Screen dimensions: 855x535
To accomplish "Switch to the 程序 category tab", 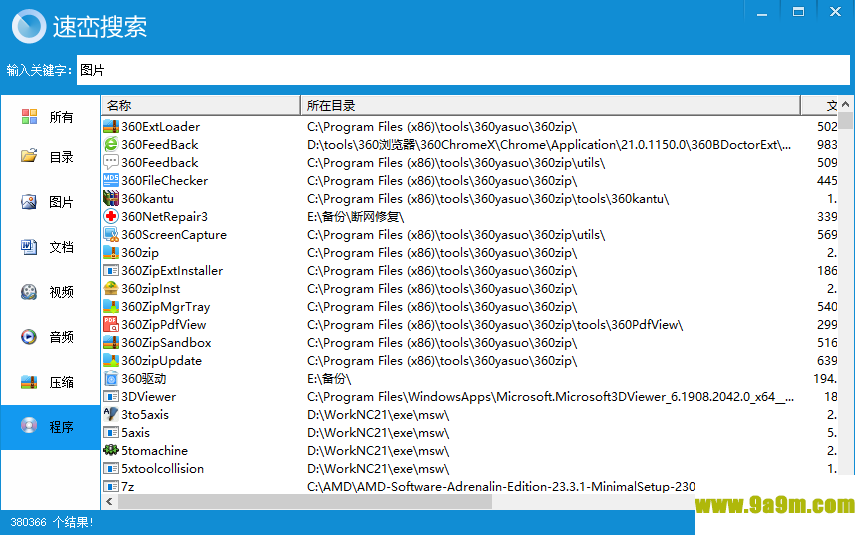I will coord(50,427).
